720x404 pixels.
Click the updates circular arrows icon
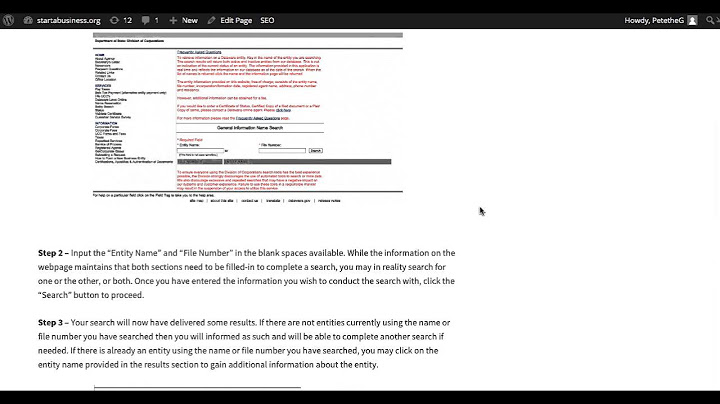pyautogui.click(x=114, y=20)
